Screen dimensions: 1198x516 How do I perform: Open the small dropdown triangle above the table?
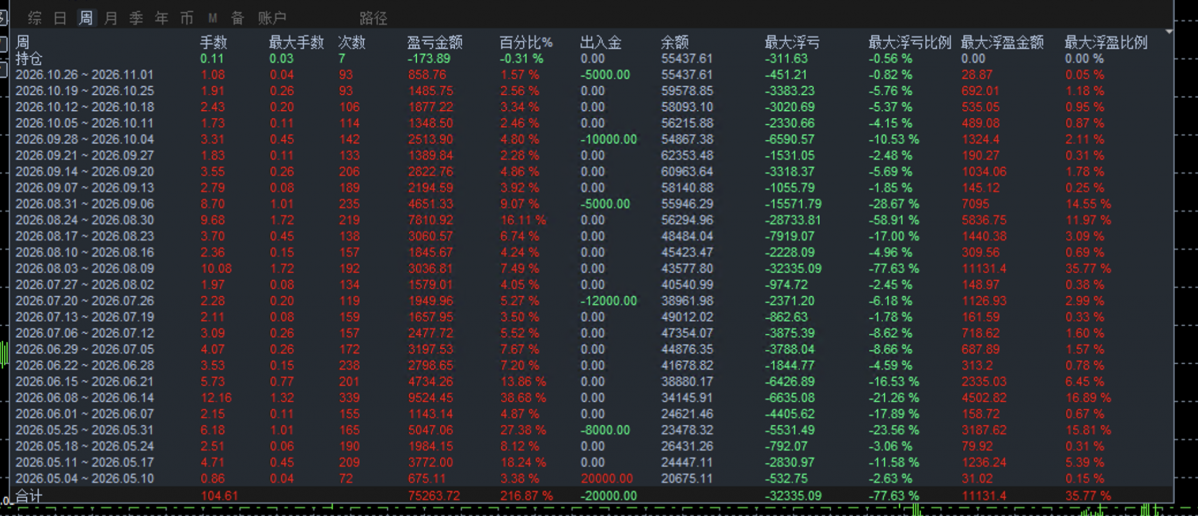coord(1169,32)
